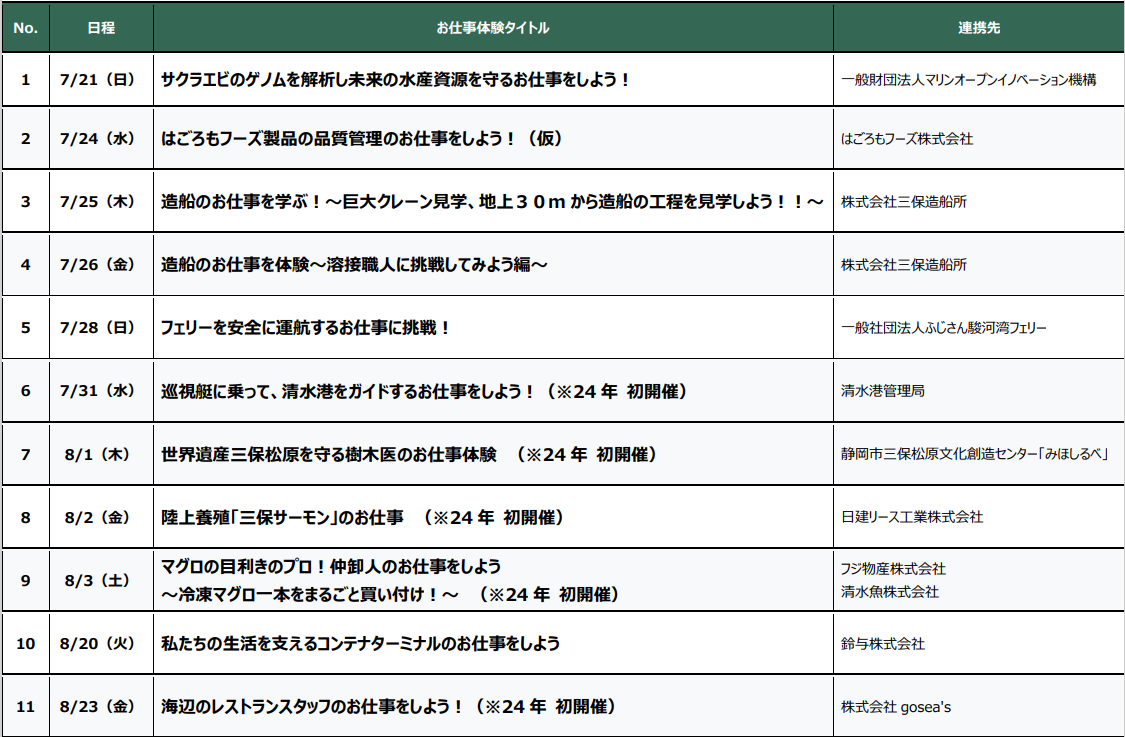The image size is (1125, 737).
Task: Select date cell 7/28（日）
Action: 101,328
